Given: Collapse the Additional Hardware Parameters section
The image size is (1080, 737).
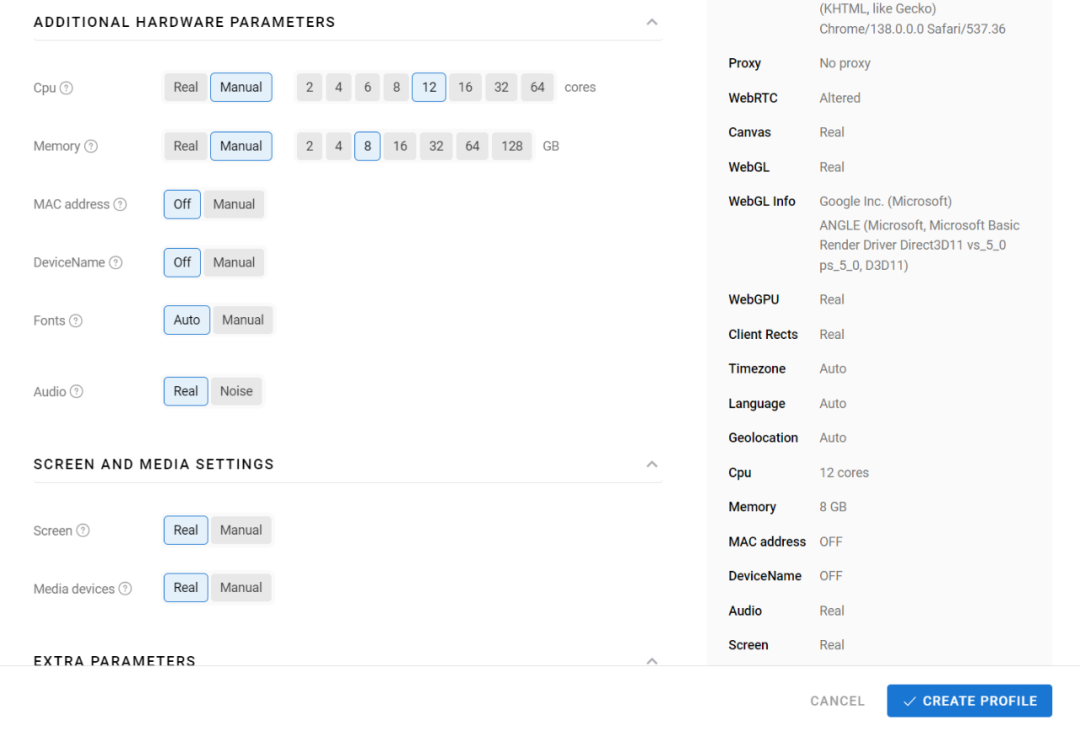Looking at the screenshot, I should coord(652,22).
